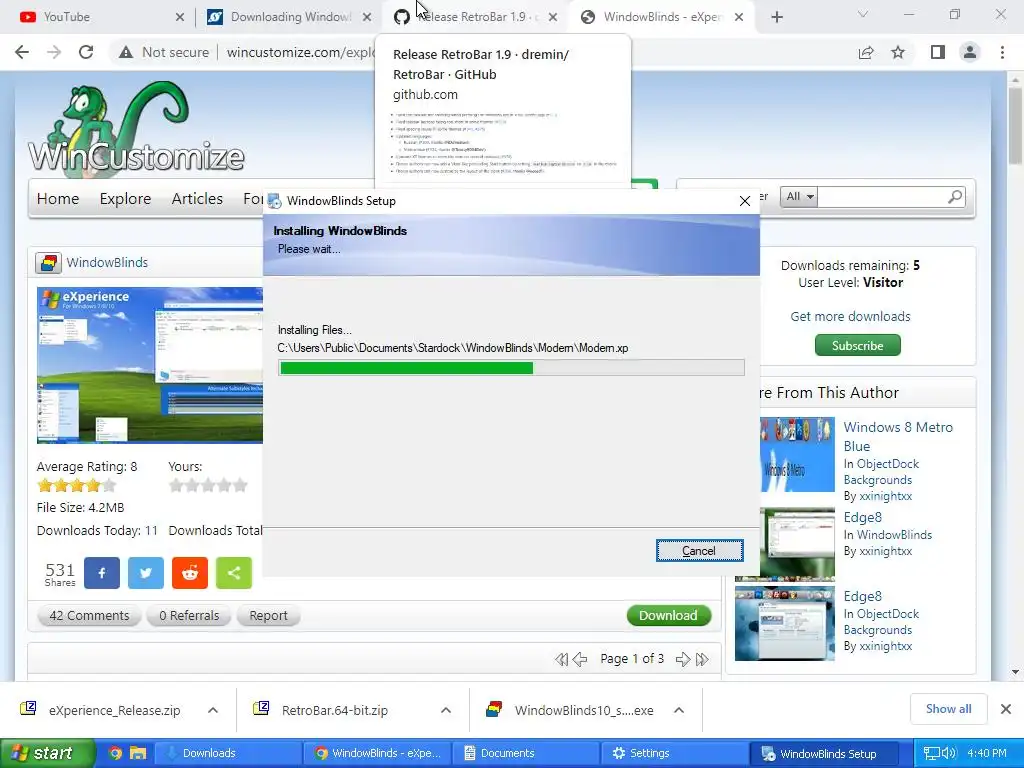Open the Windows start button

(47, 753)
